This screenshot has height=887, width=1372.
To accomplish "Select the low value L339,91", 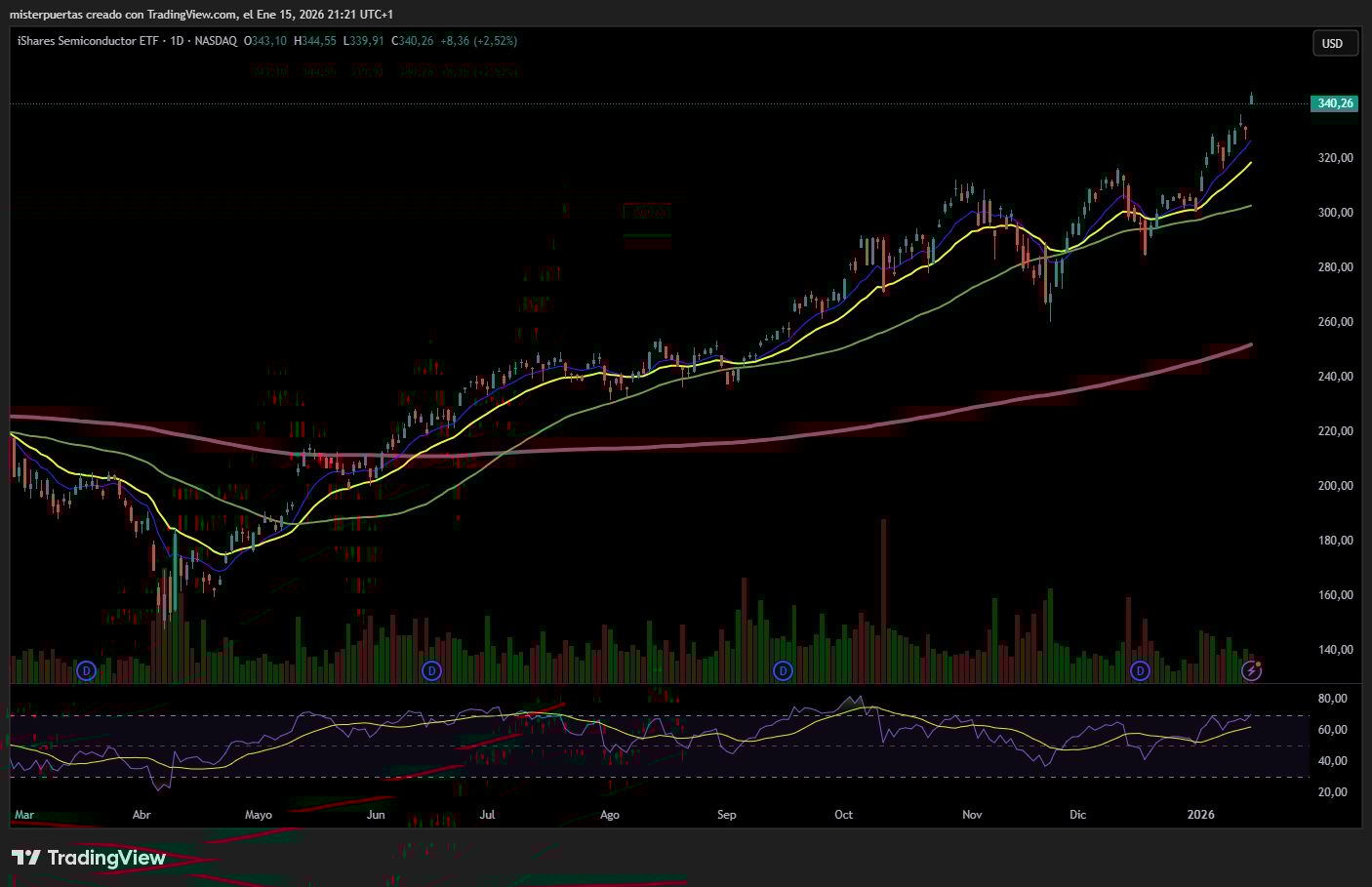I will click(x=365, y=41).
